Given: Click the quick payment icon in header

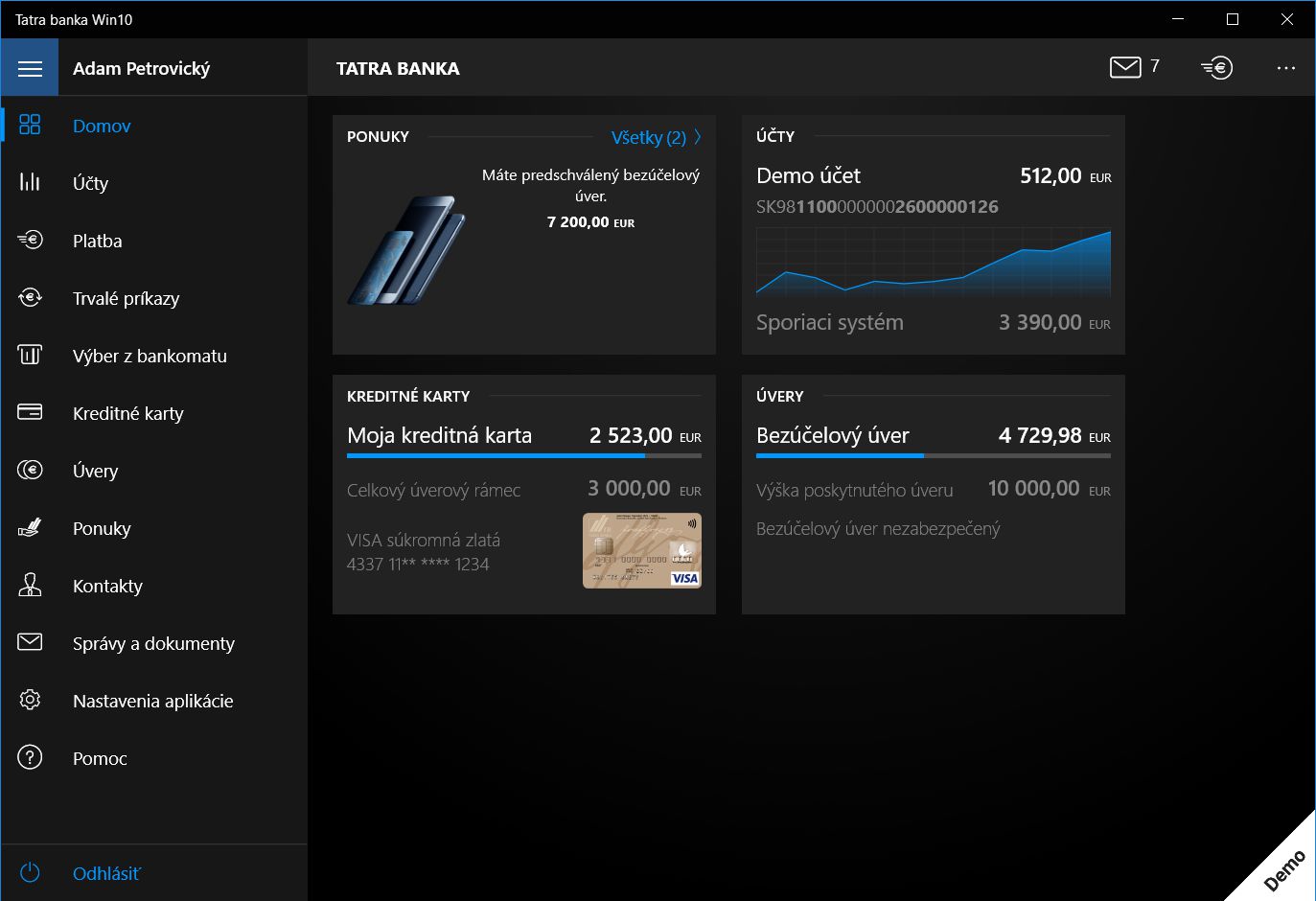Looking at the screenshot, I should coord(1216,67).
